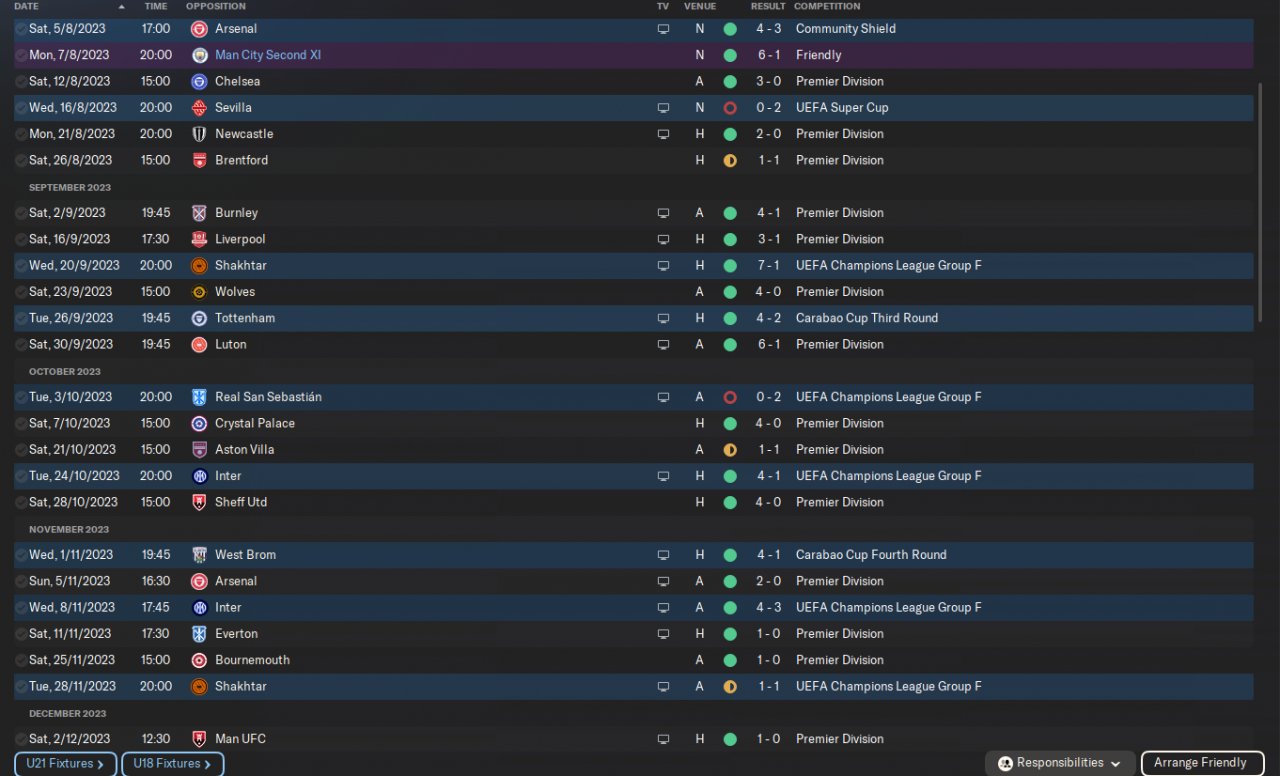
Task: Click the Man UFC club badge
Action: pyautogui.click(x=199, y=740)
